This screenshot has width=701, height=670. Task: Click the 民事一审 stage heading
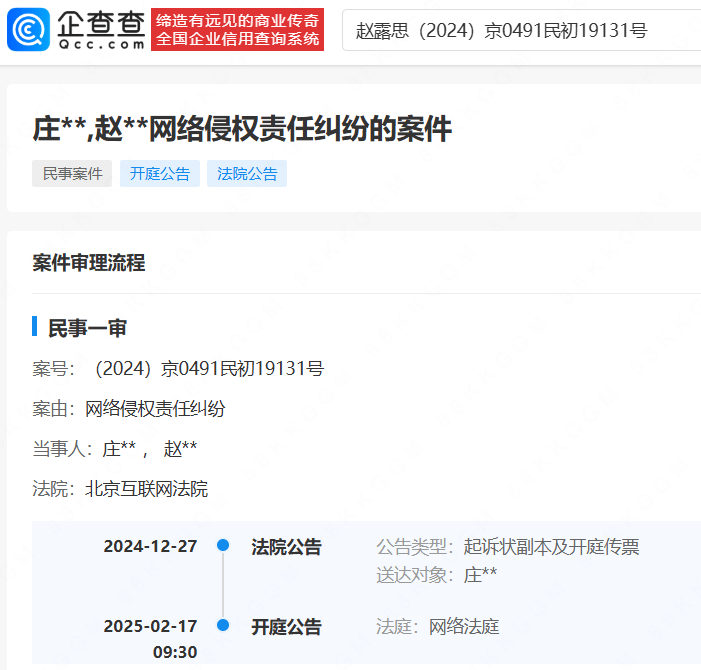(x=88, y=328)
